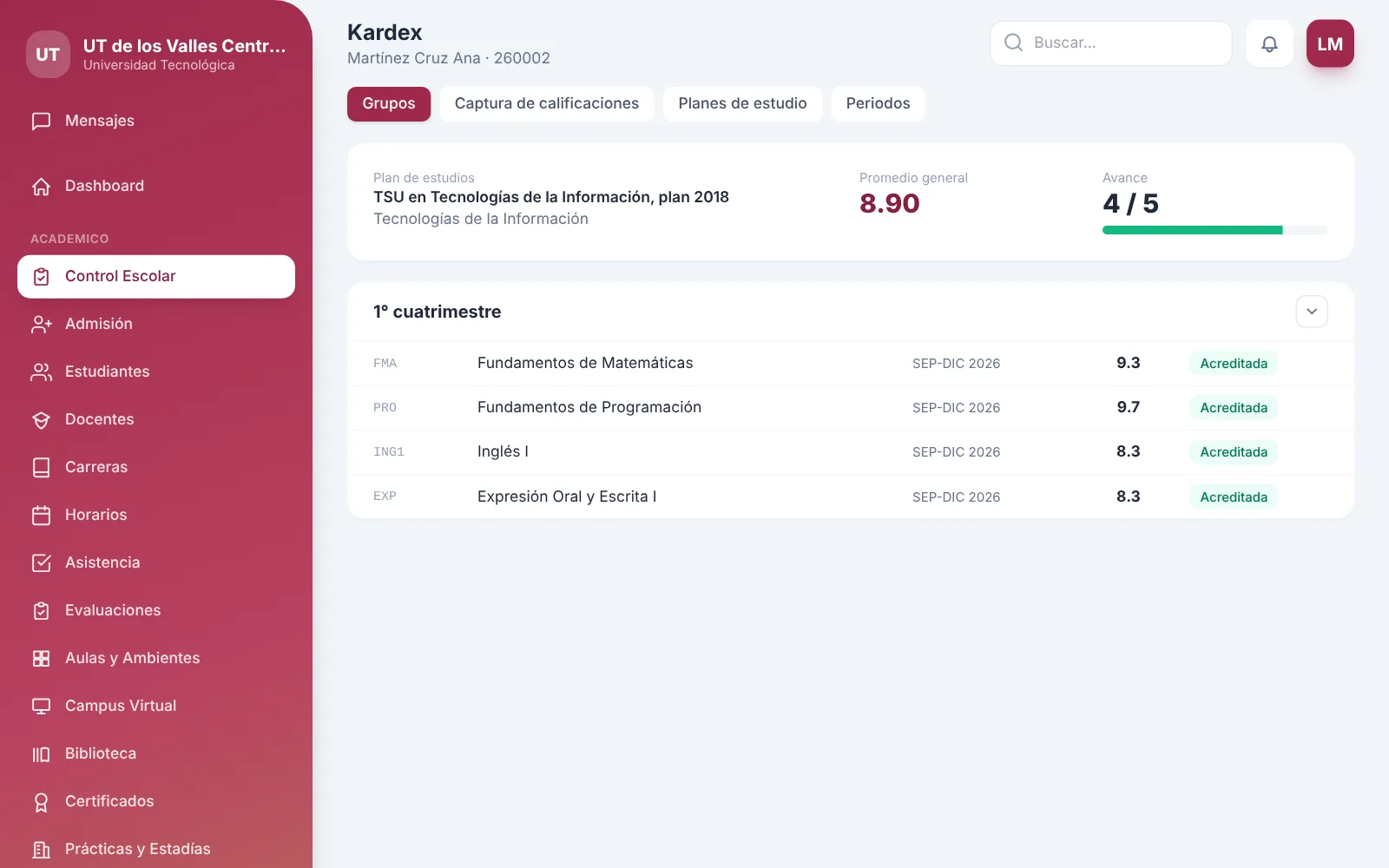
Task: Click student name Martínez Cruz Ana · 260002
Action: [x=449, y=58]
